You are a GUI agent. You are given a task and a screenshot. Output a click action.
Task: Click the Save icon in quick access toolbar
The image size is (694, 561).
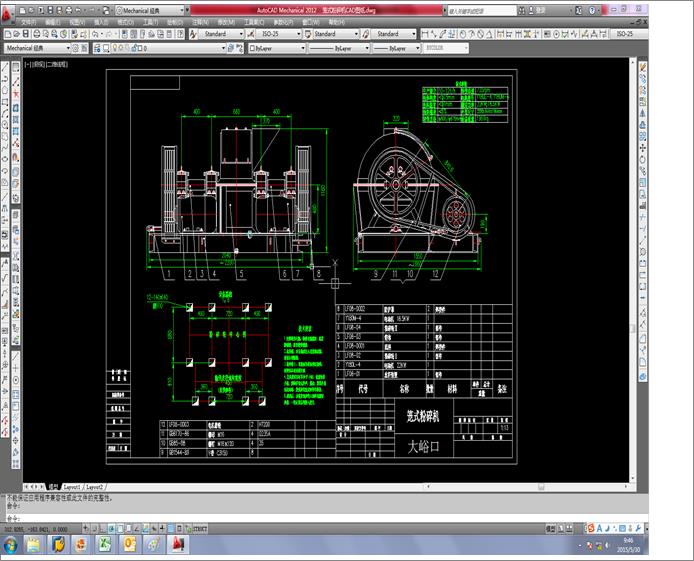pyautogui.click(x=50, y=10)
